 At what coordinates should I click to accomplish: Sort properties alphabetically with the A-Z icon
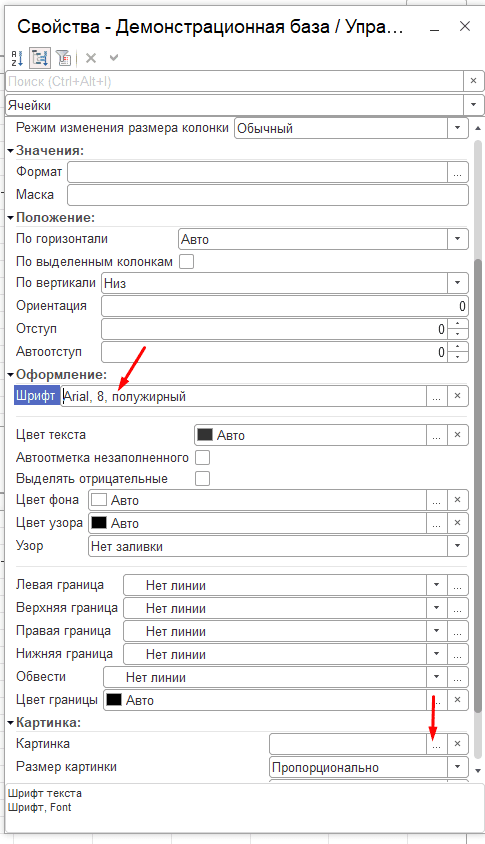17,58
